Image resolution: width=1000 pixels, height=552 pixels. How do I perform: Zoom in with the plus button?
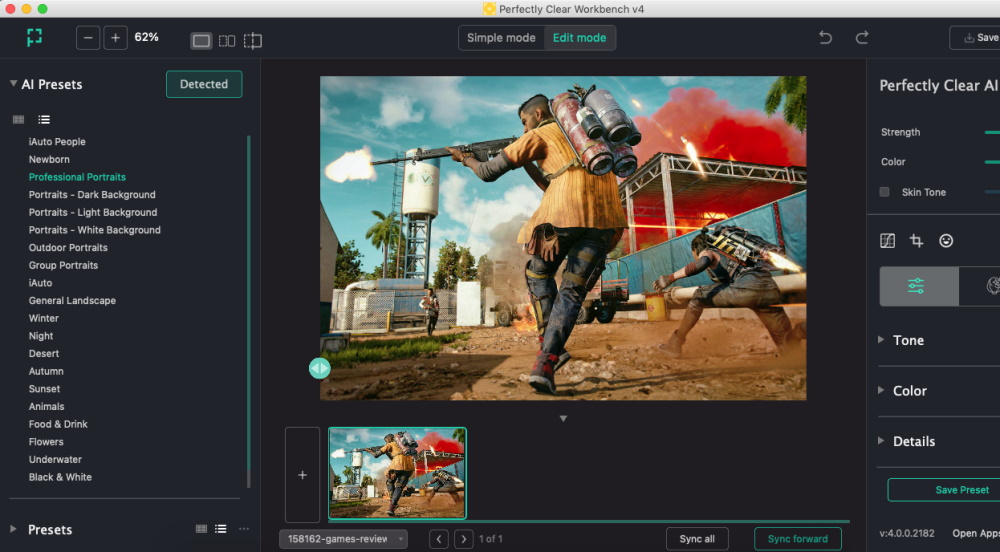tap(115, 38)
